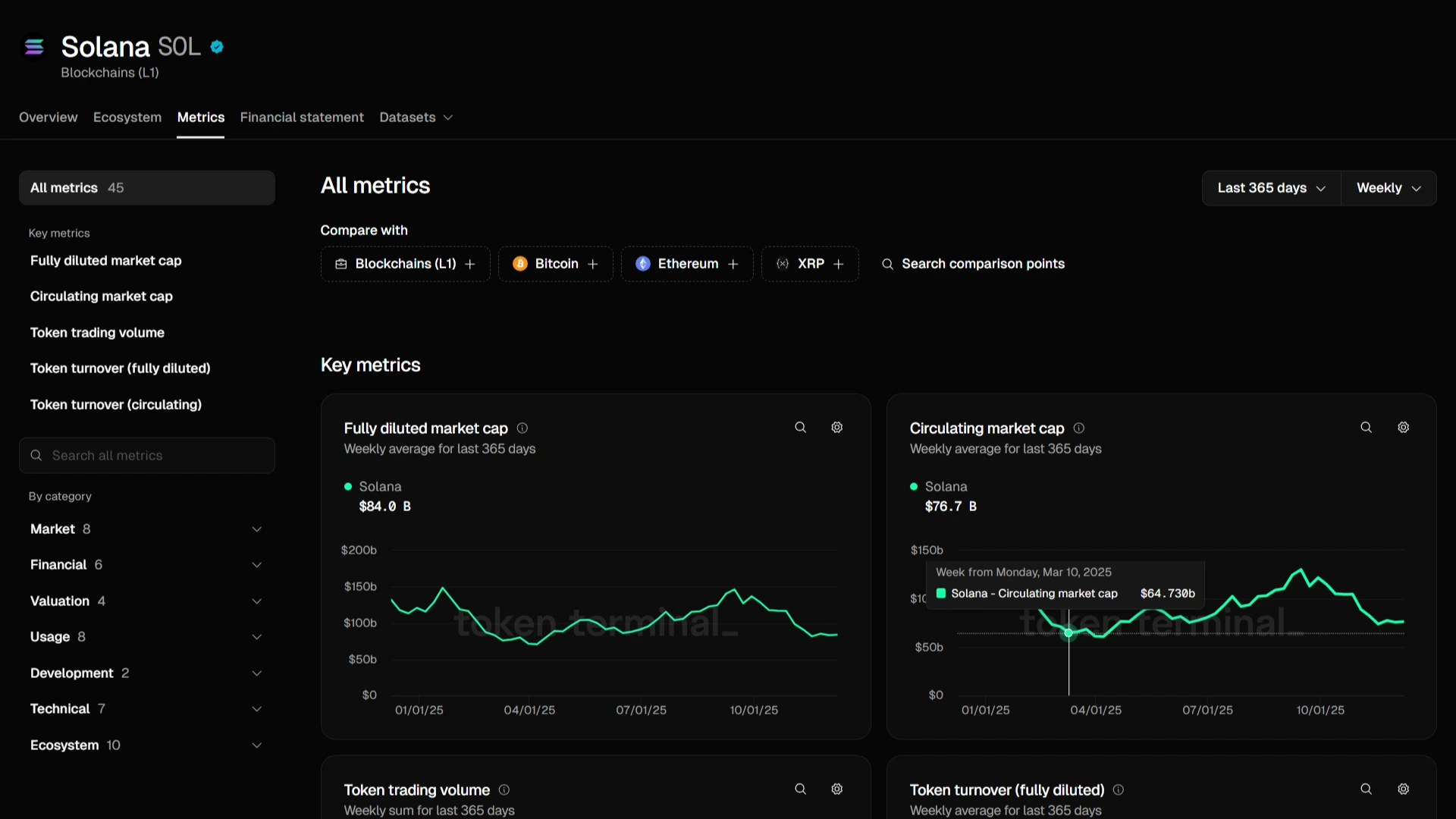Click the All metrics sidebar button
Image resolution: width=1456 pixels, height=819 pixels.
(x=146, y=188)
